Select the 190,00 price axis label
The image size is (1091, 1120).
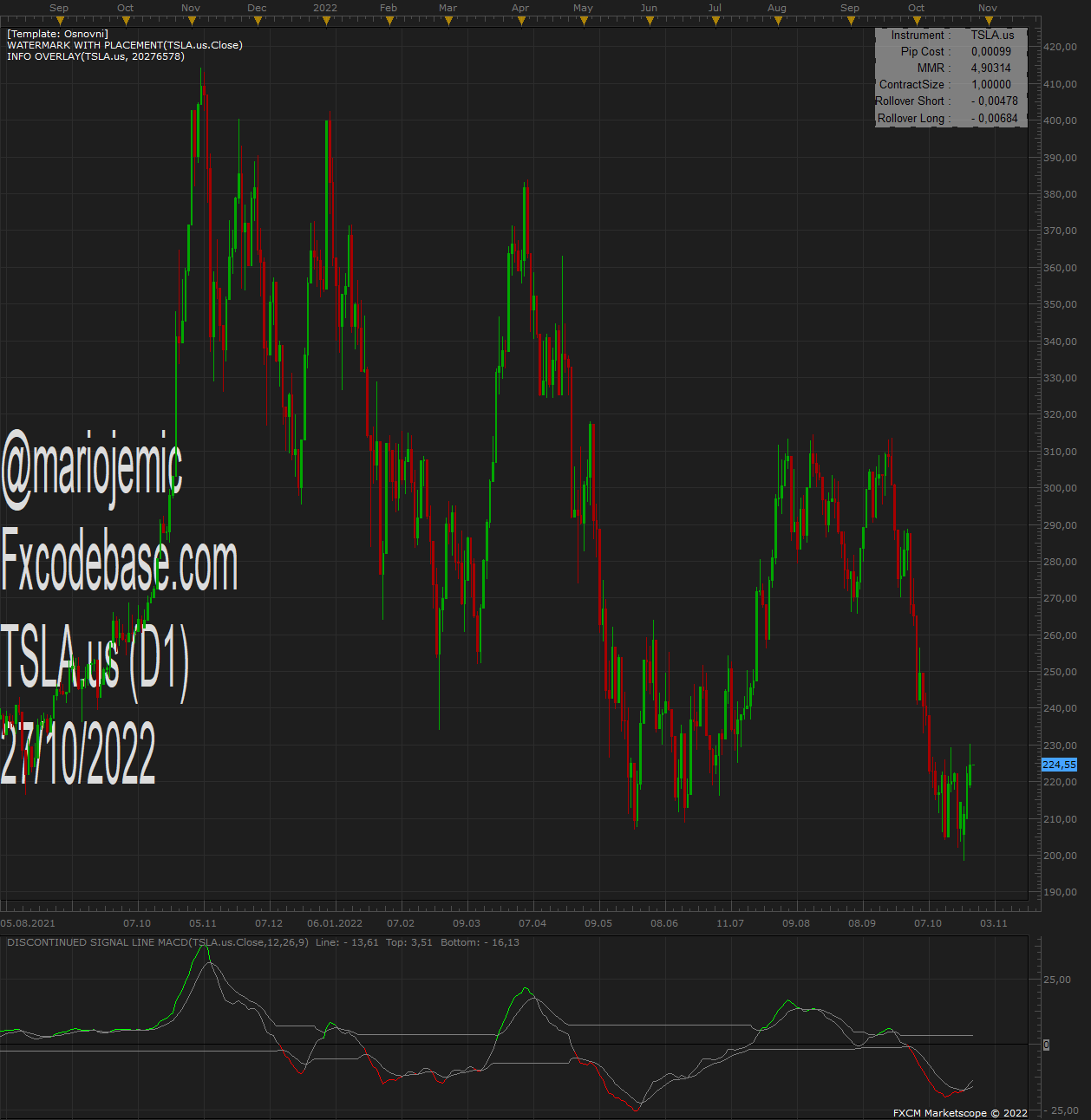click(1061, 892)
